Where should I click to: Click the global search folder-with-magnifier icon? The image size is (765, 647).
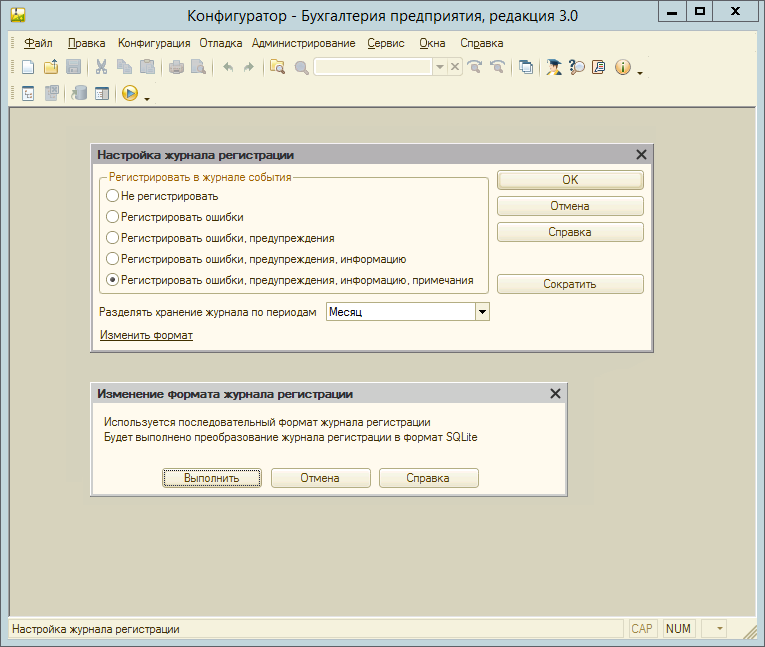pyautogui.click(x=278, y=67)
